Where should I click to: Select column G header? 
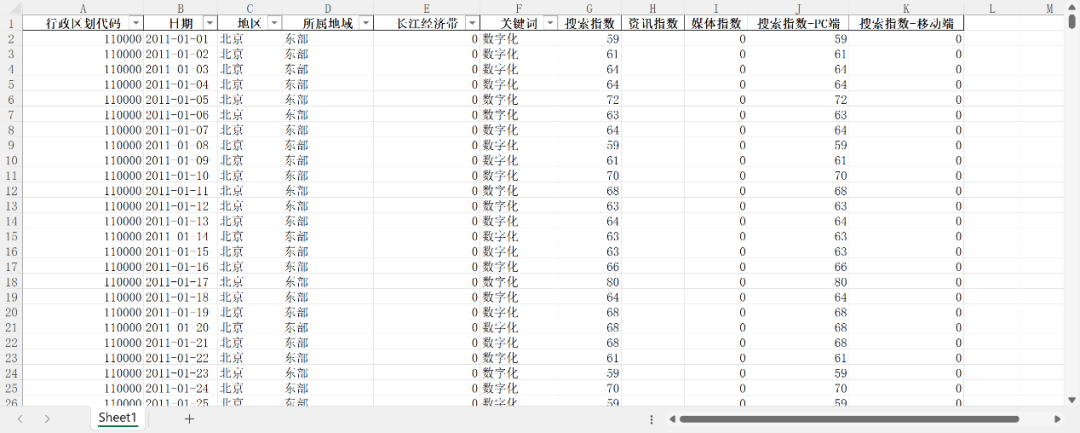point(590,8)
